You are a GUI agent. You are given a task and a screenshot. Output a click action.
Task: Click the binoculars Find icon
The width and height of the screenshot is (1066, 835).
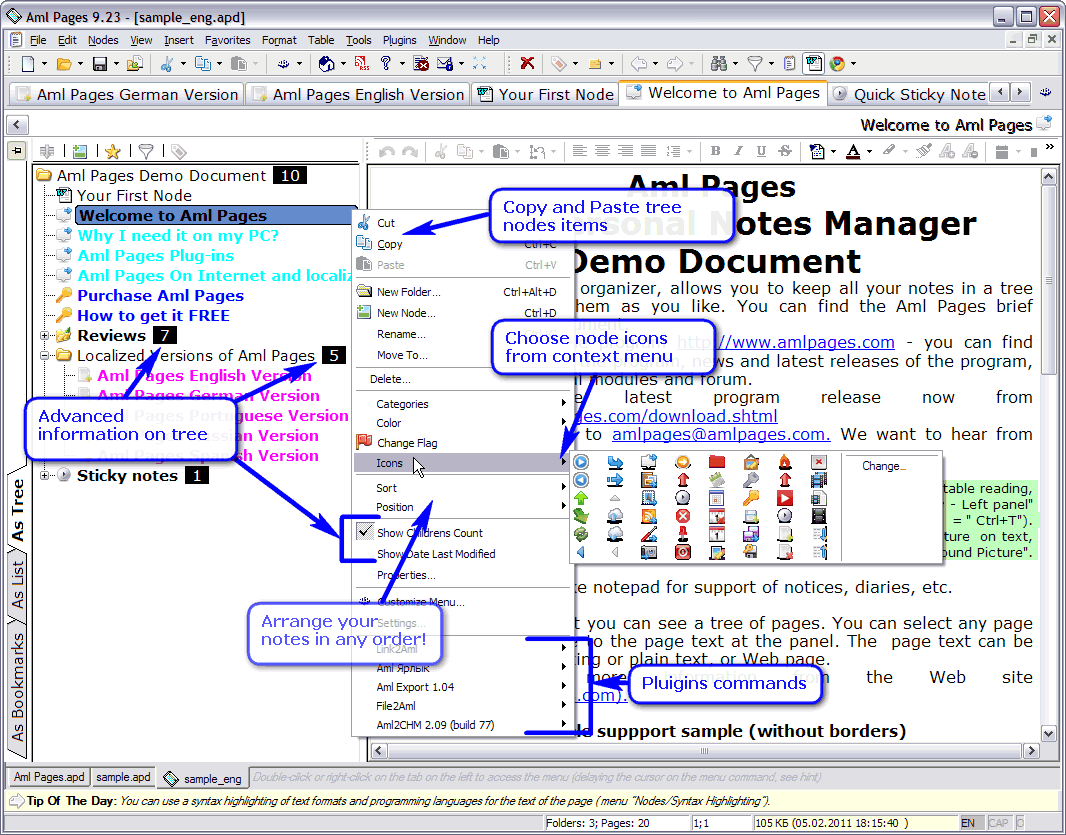pos(718,64)
